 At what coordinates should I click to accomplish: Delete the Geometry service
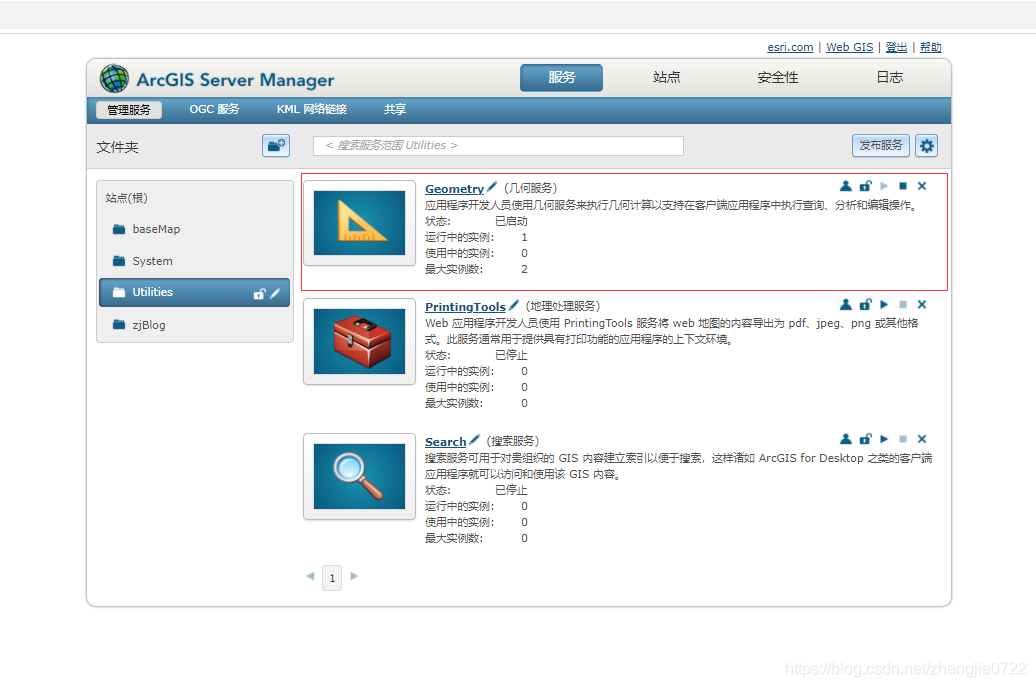click(x=922, y=186)
